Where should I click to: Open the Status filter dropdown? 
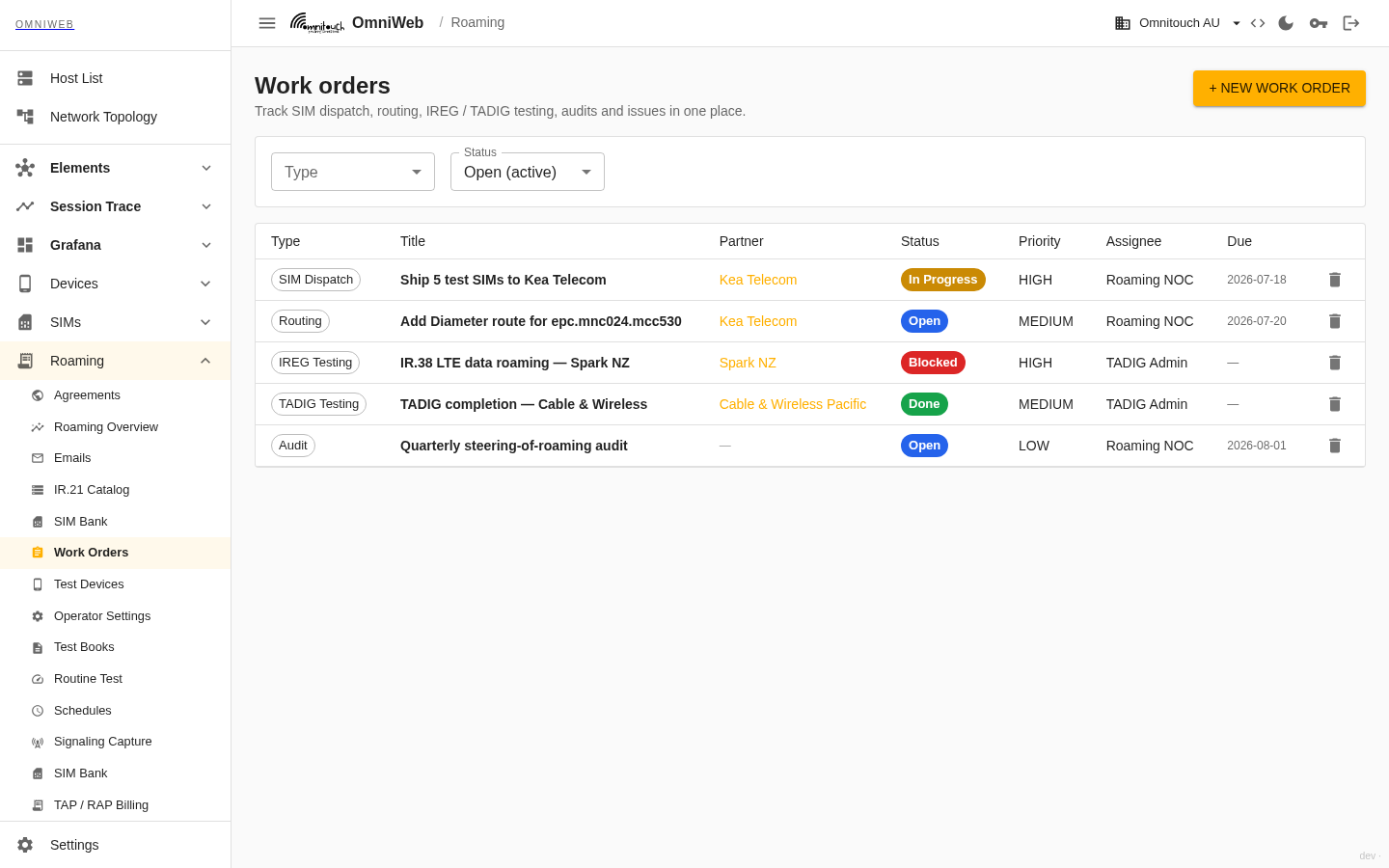tap(528, 172)
